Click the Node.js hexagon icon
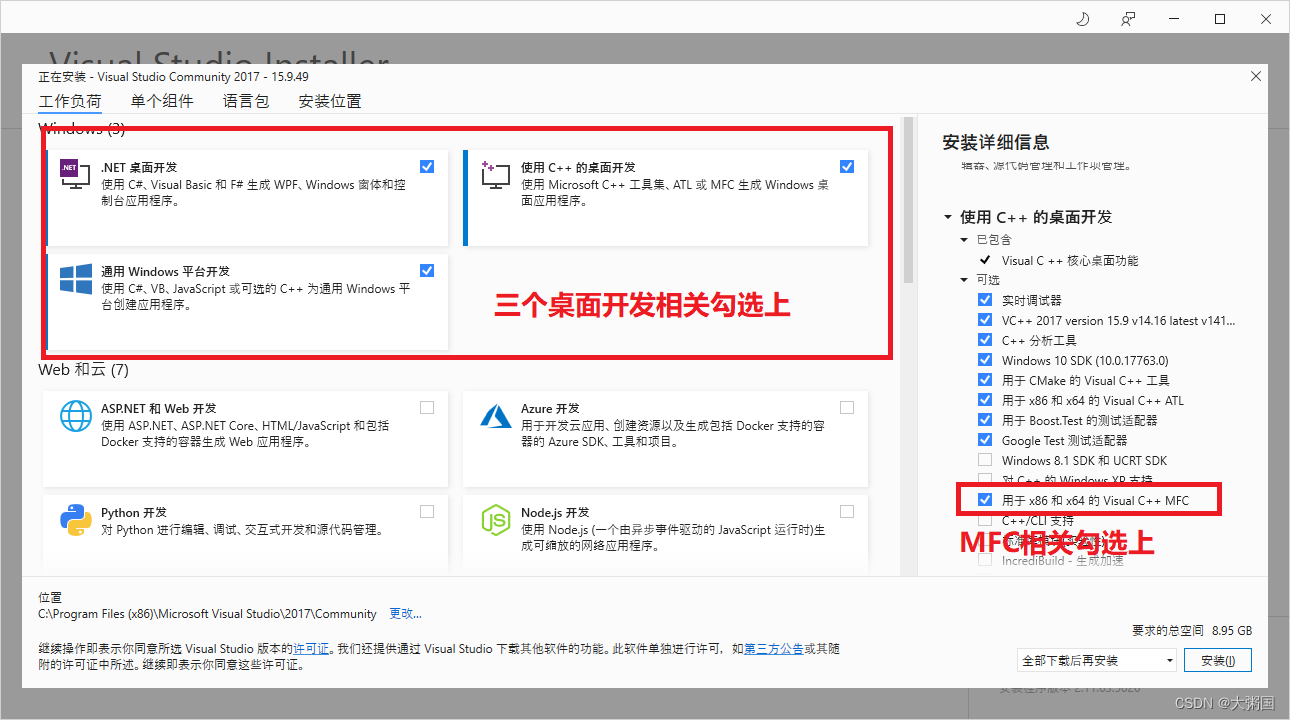The image size is (1290, 720). 496,520
